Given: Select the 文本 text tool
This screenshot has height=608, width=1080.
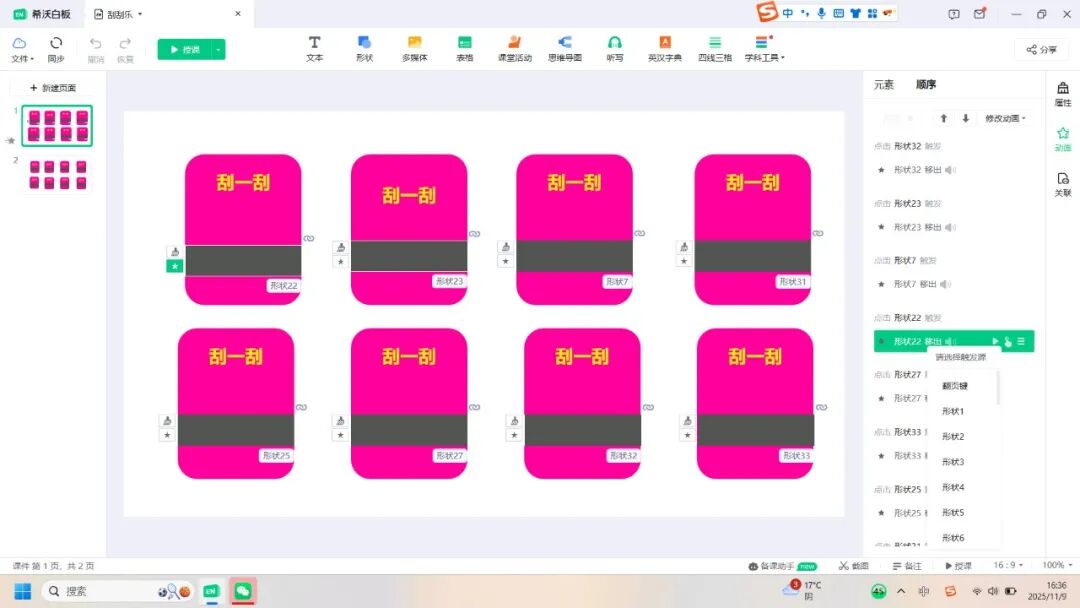Looking at the screenshot, I should (x=314, y=48).
